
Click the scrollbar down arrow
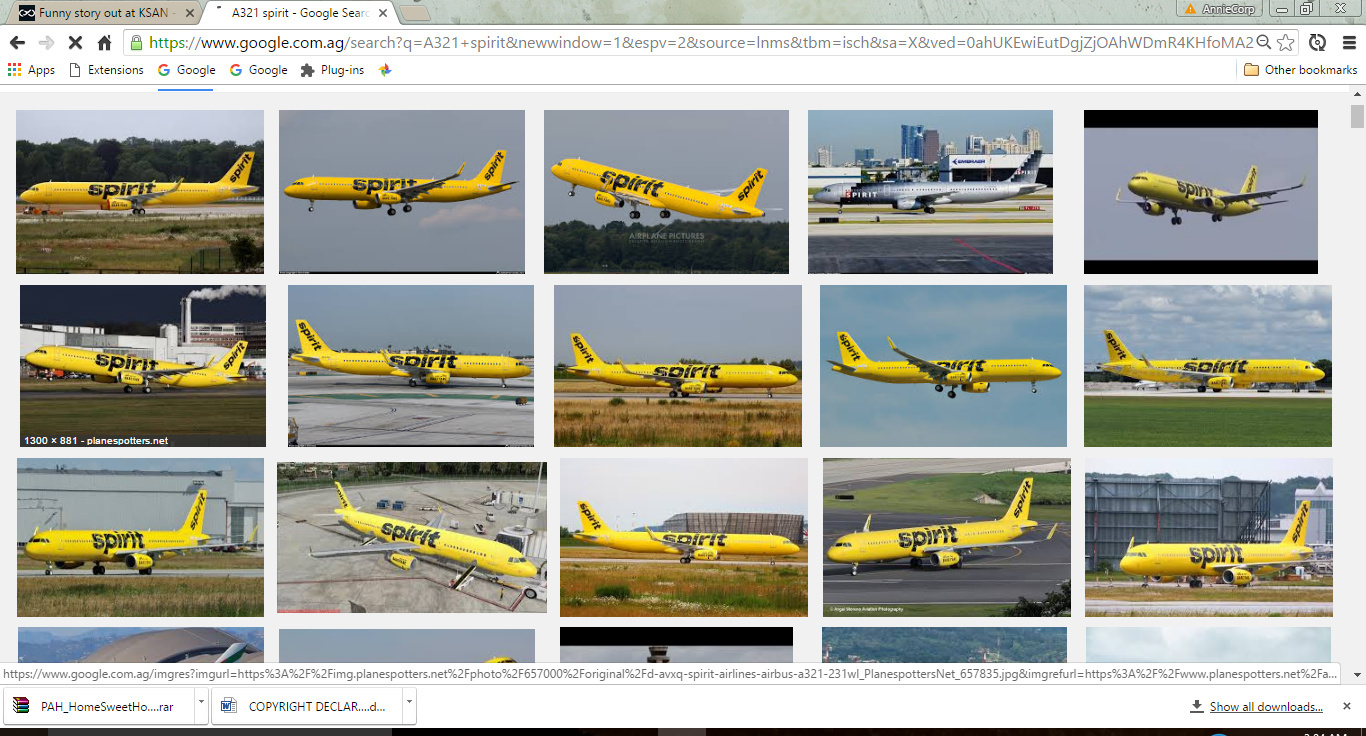coord(1357,675)
